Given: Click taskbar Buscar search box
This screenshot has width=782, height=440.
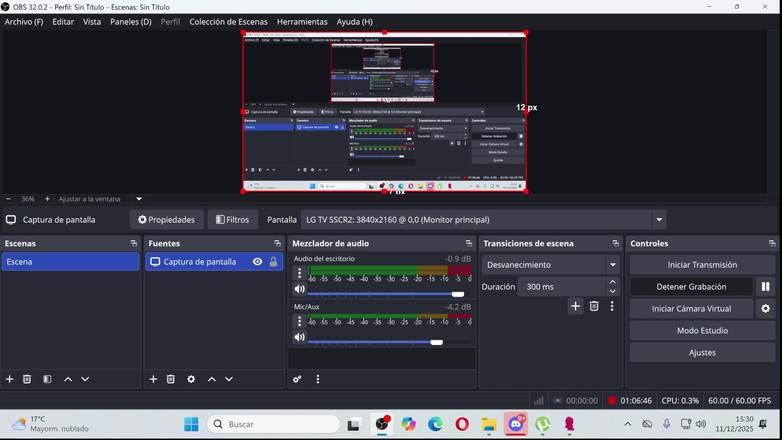Looking at the screenshot, I should click(273, 424).
